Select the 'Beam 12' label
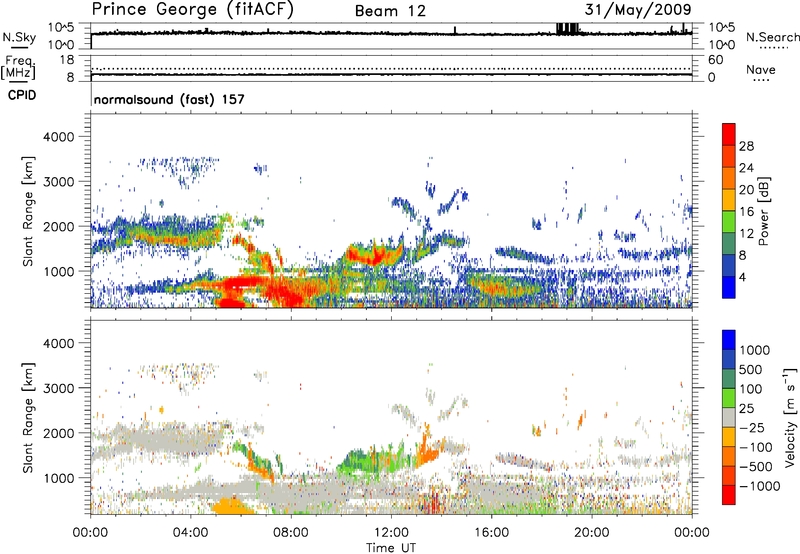The image size is (800, 554). [x=390, y=11]
